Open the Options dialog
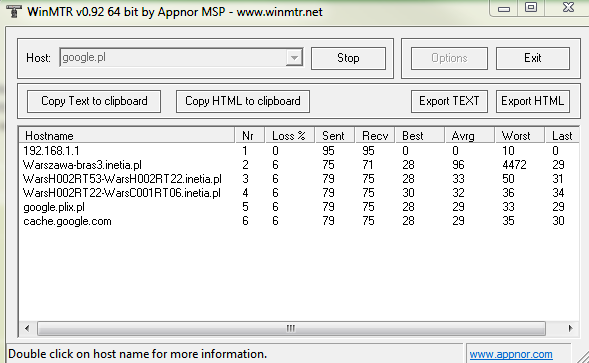The image size is (589, 363). pos(449,58)
